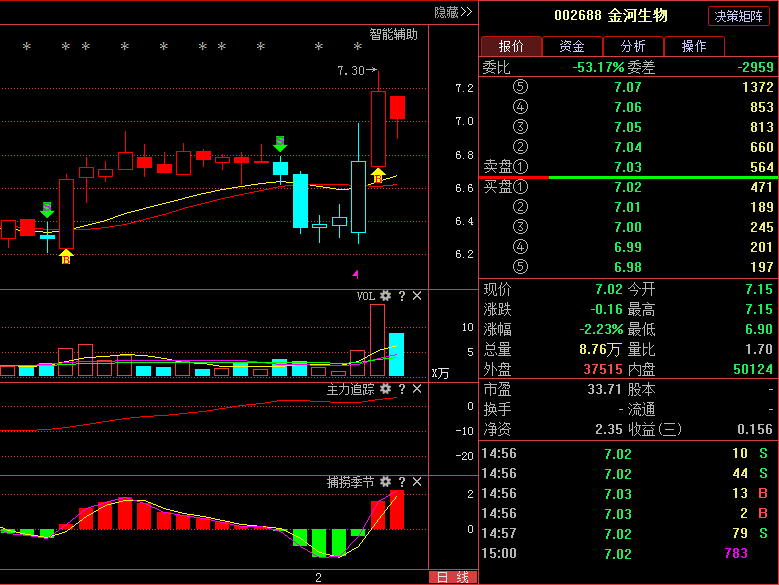This screenshot has height=585, width=779.
Task: Open help for the VOL indicator
Action: pyautogui.click(x=402, y=296)
